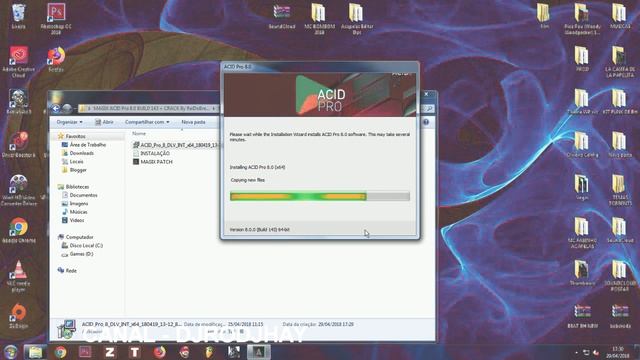Click Abrir in the Explorer toolbar
Viewport: 640px width, 360px height.
click(x=104, y=122)
